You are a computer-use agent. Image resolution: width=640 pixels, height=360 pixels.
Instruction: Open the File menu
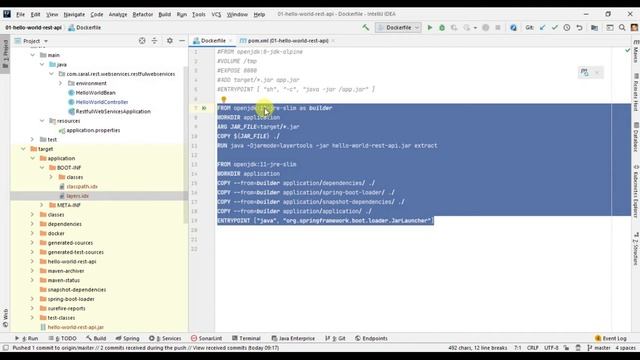coord(20,14)
